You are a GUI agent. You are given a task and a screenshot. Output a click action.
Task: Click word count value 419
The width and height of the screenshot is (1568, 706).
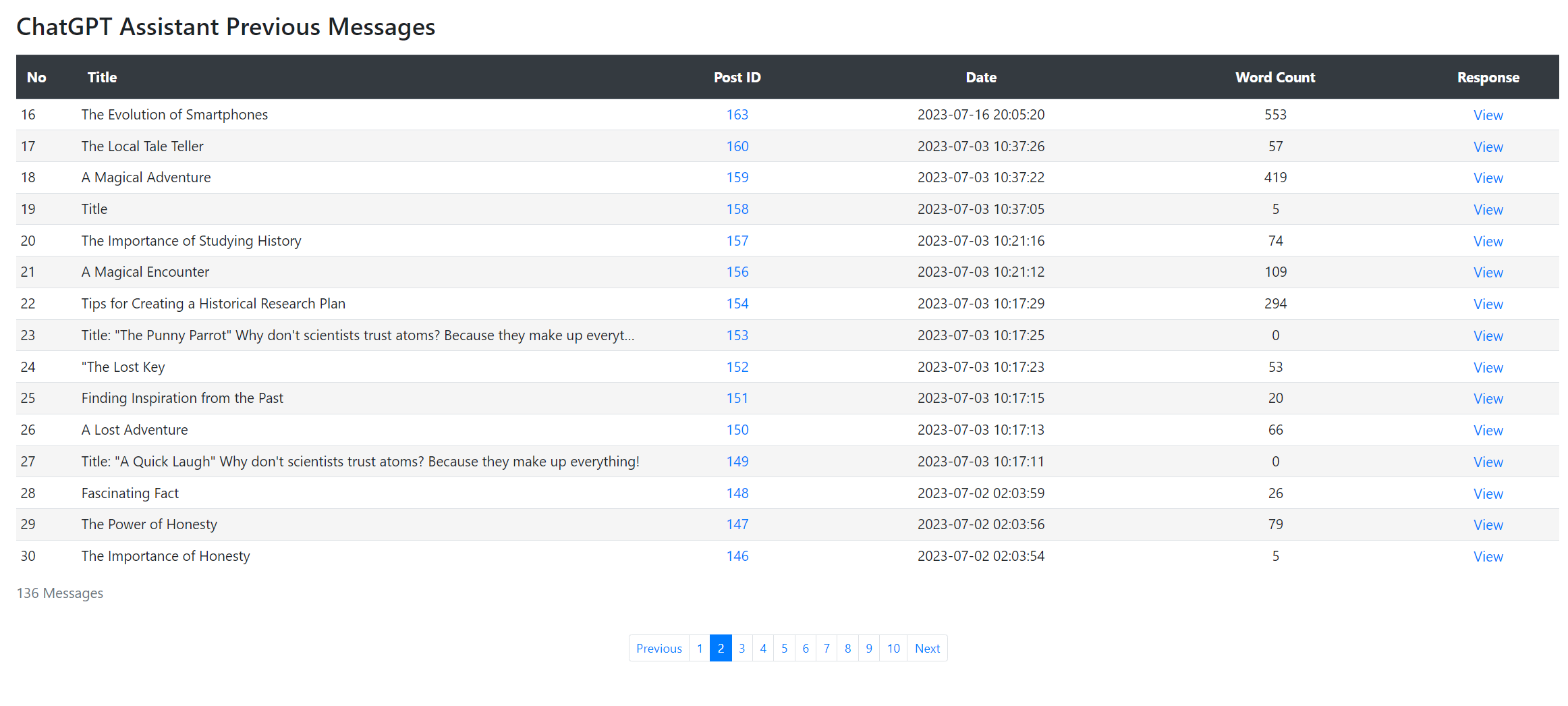tap(1275, 178)
